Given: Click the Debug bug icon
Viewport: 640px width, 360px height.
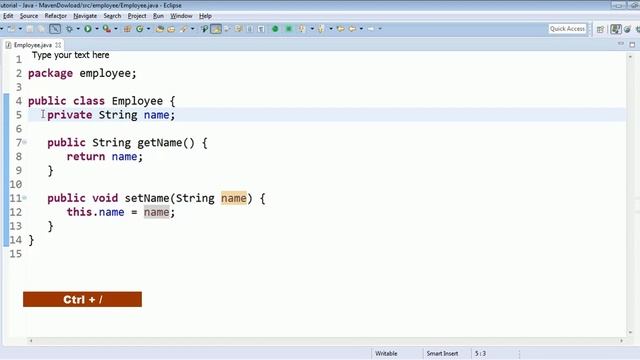Looking at the screenshot, I should tap(69, 29).
